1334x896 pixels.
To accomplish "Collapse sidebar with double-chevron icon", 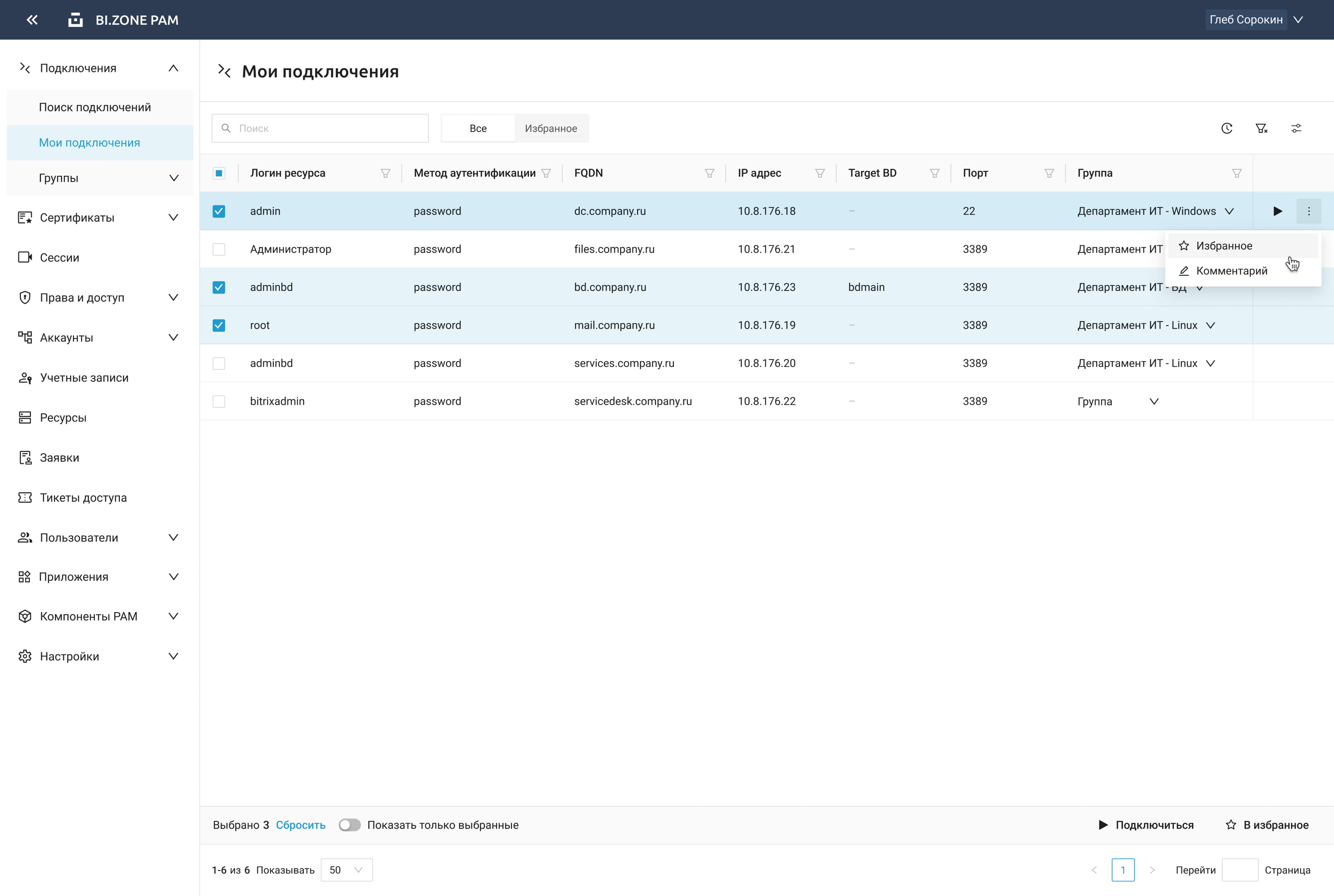I will pos(32,20).
